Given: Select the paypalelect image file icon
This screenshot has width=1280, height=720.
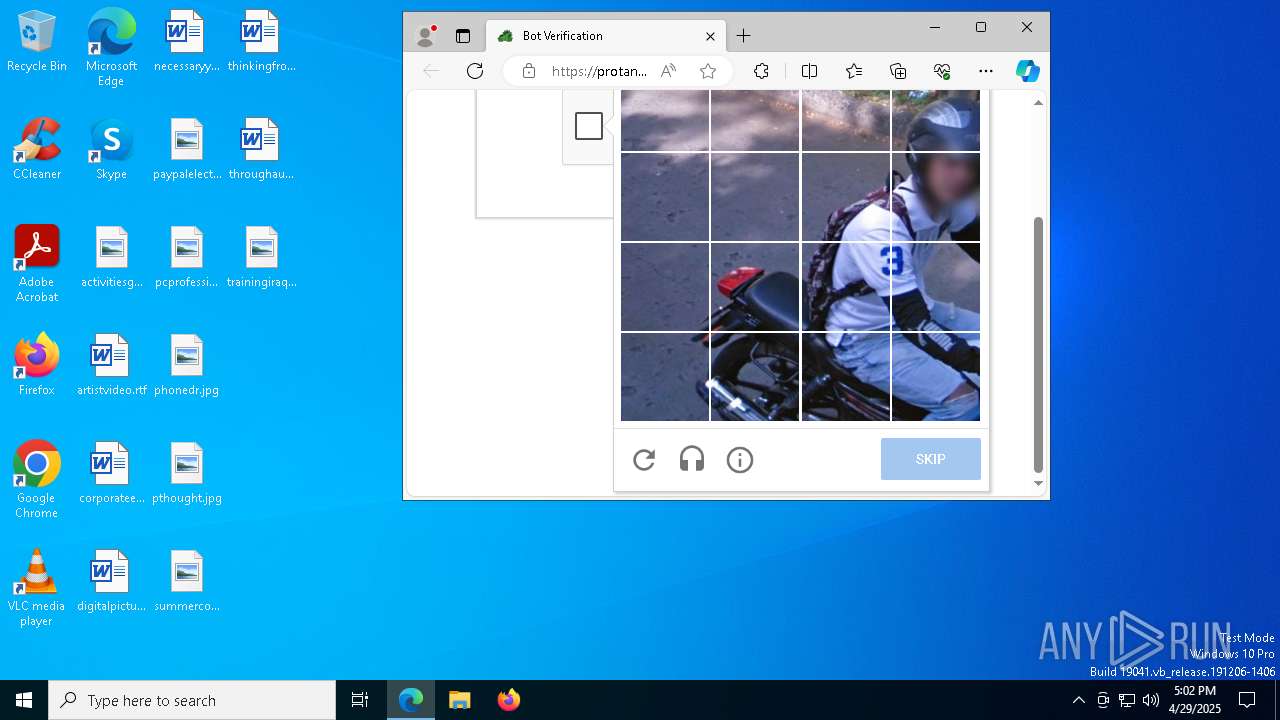Looking at the screenshot, I should (186, 149).
